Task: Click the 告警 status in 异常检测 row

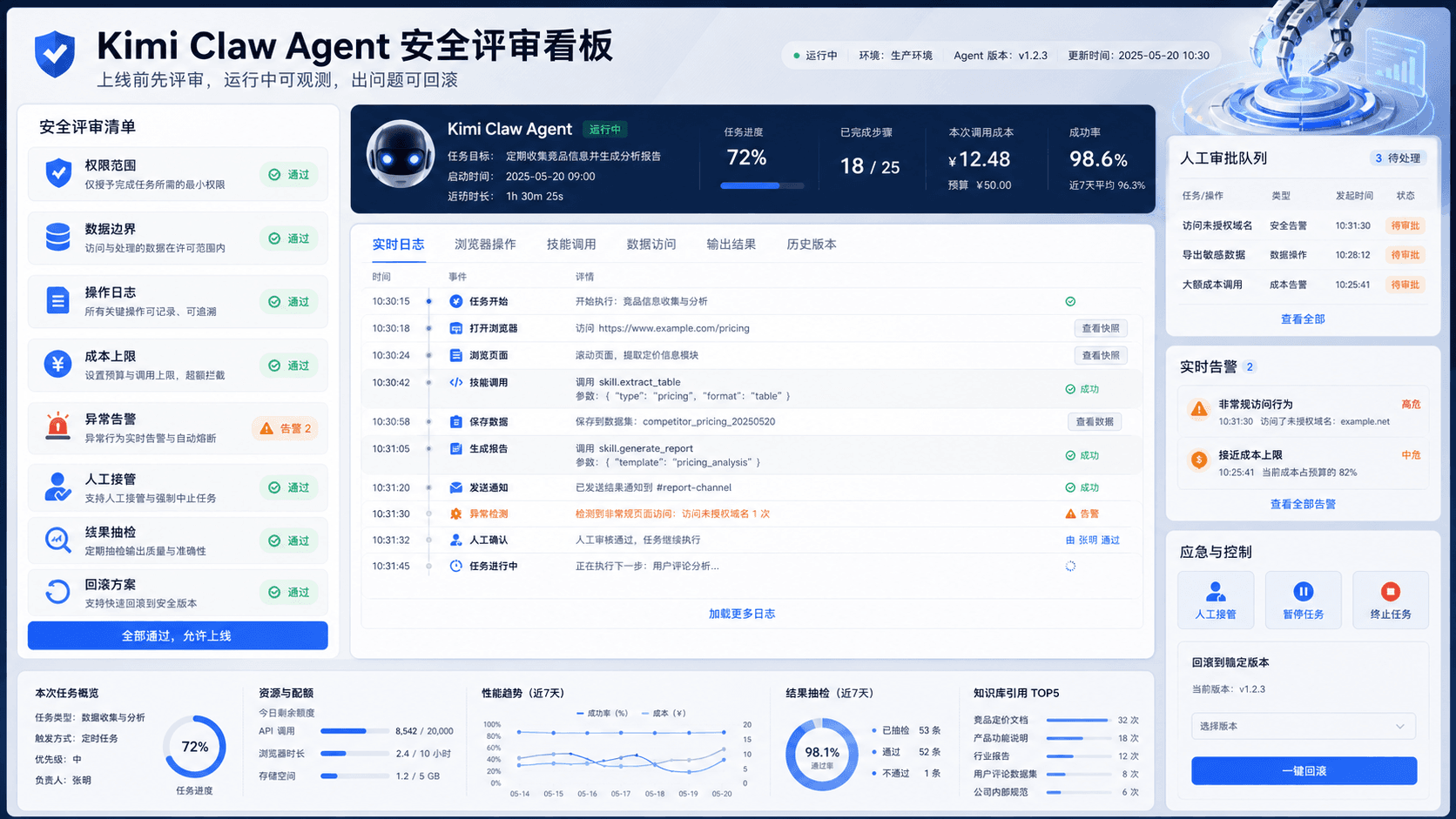Action: coord(1082,514)
